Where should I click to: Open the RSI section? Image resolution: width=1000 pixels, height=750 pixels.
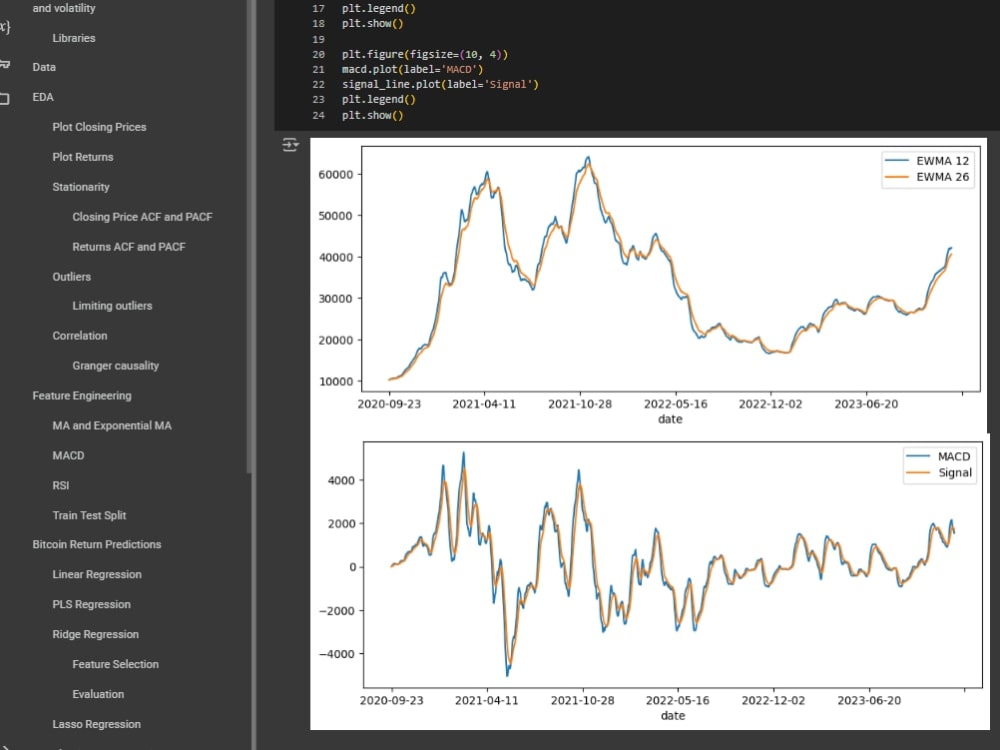tap(61, 485)
